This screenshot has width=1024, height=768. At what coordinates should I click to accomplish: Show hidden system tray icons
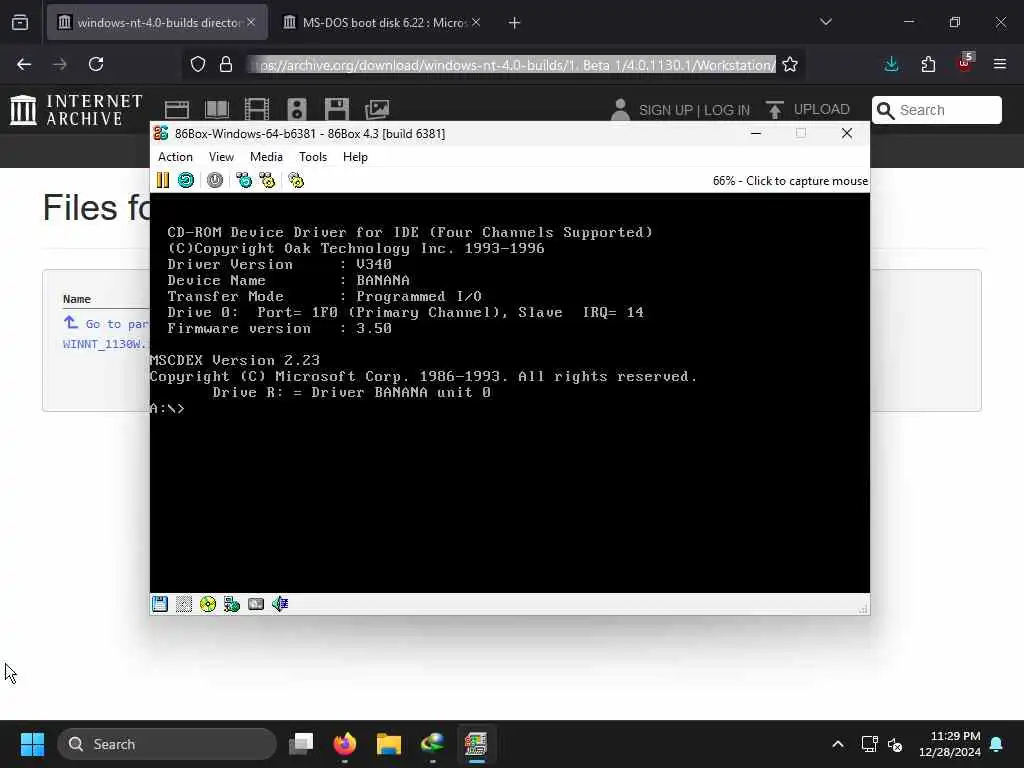coord(838,744)
